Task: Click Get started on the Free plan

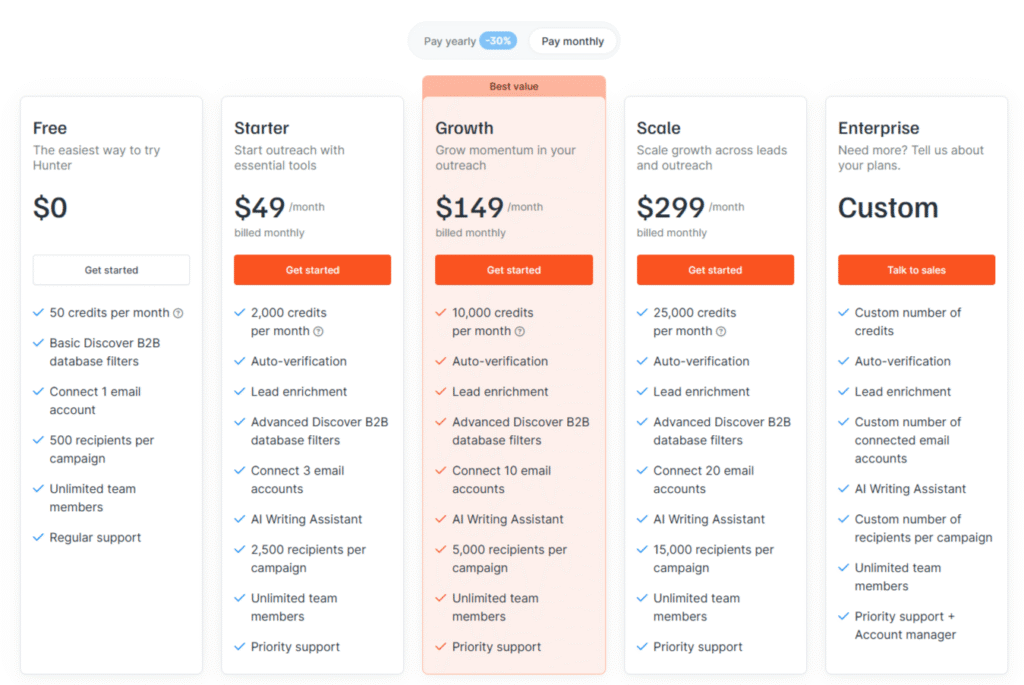Action: [111, 269]
